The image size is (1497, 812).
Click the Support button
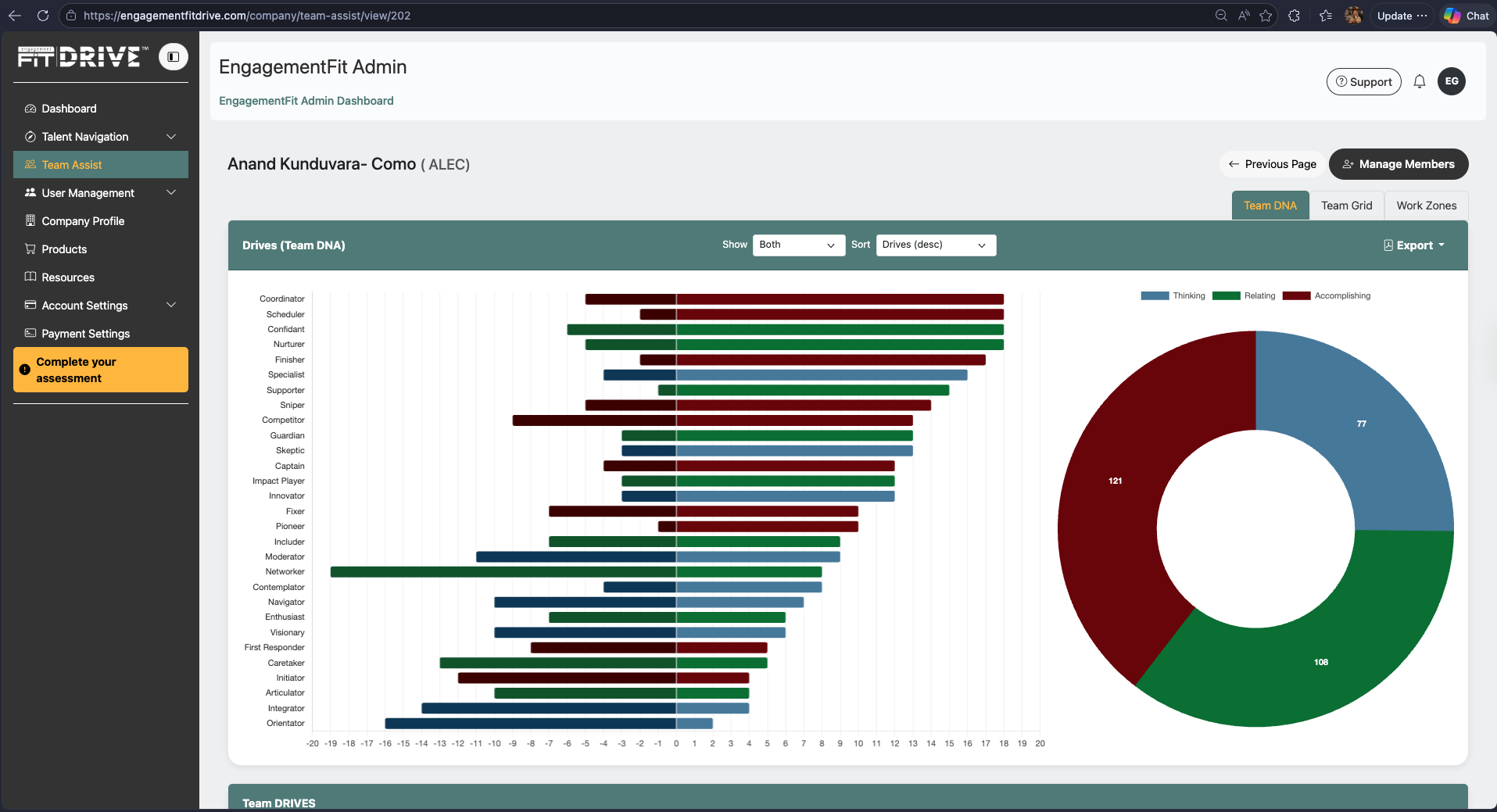(1364, 81)
